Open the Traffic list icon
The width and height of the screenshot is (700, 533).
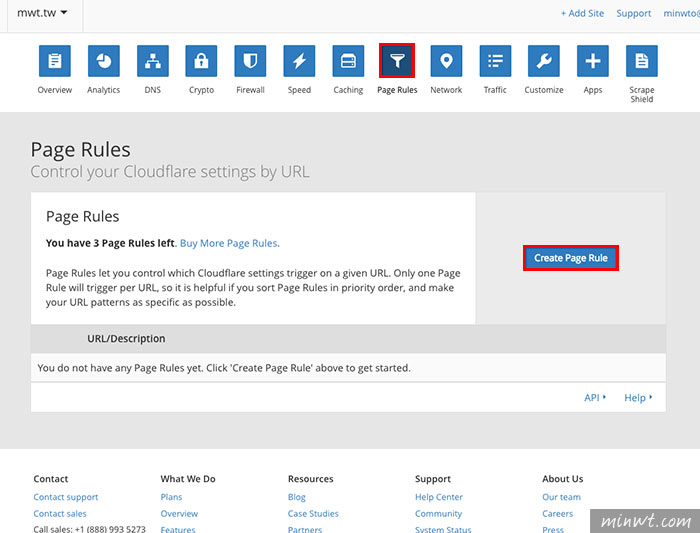coord(495,61)
